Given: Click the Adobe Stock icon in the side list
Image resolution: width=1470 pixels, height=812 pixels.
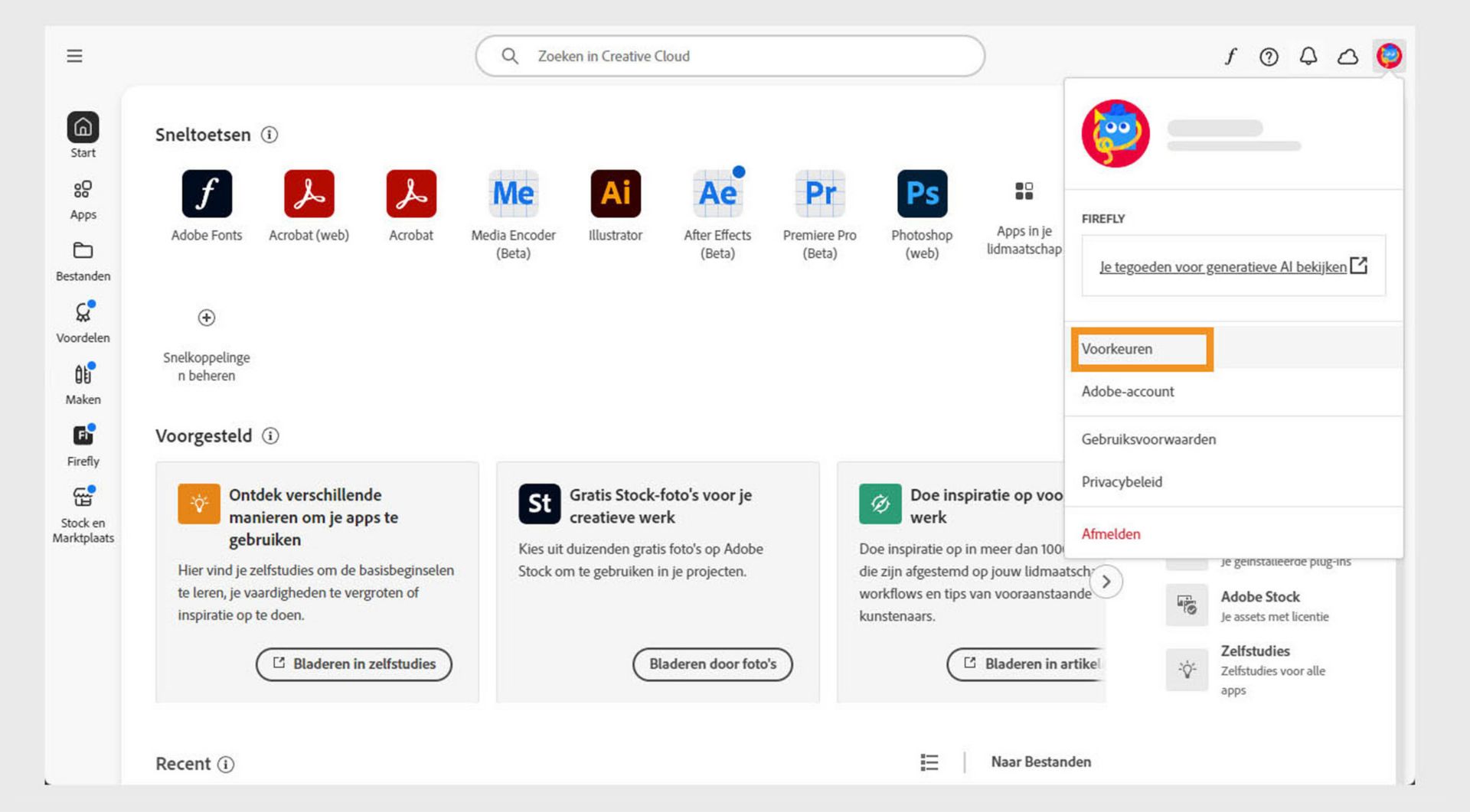Looking at the screenshot, I should tap(1187, 605).
